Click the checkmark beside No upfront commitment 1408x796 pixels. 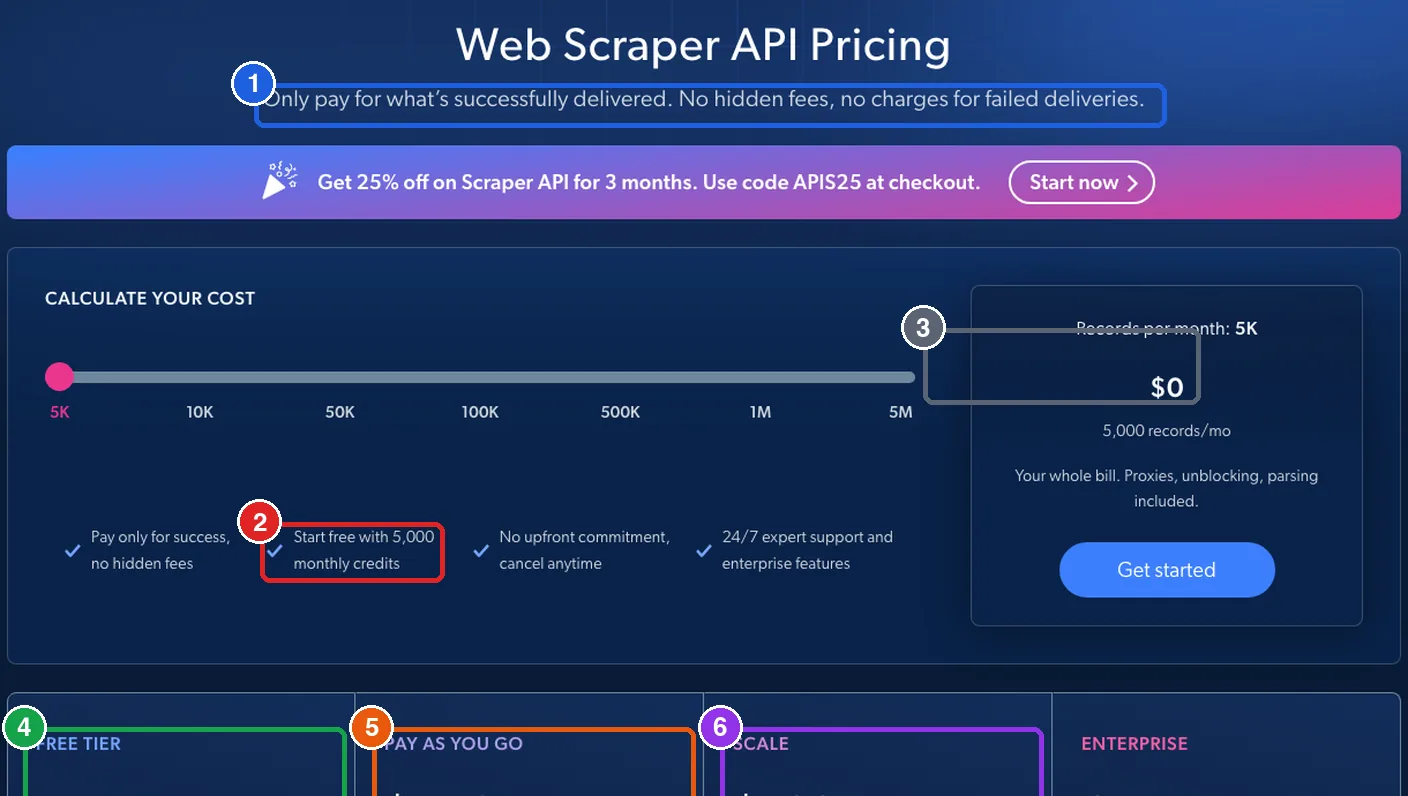481,550
